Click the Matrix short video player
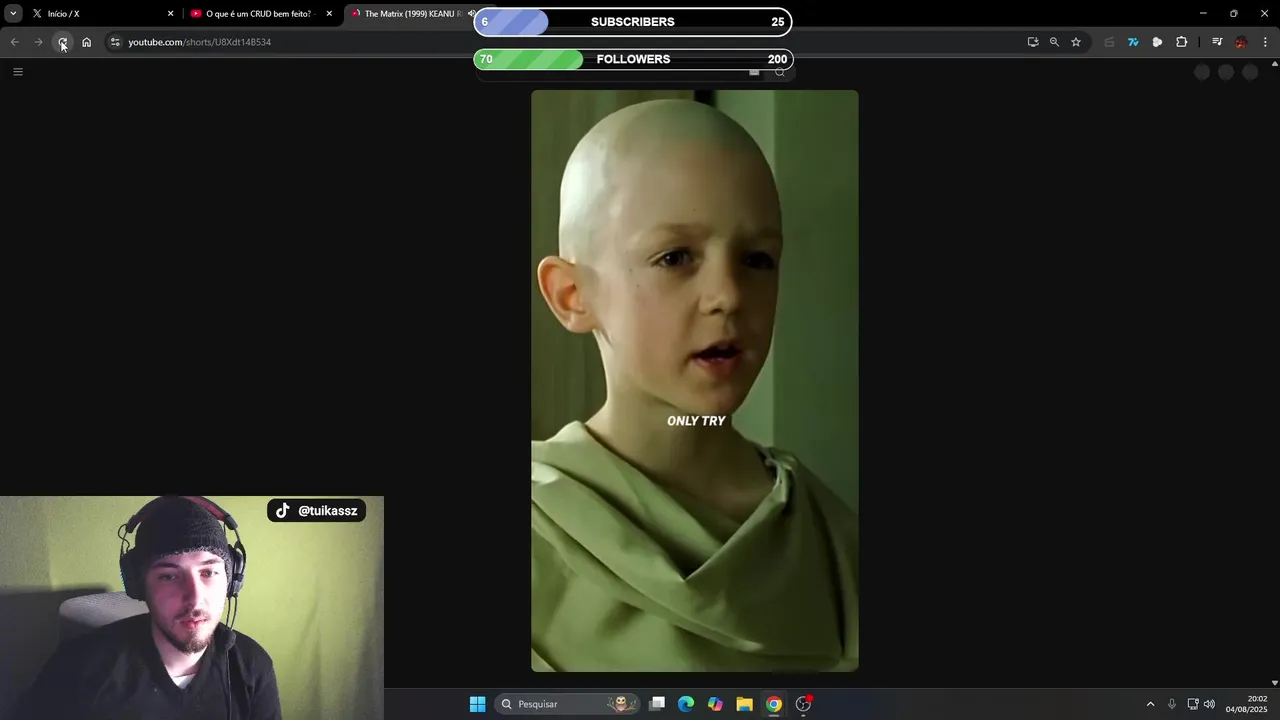This screenshot has width=1280, height=720. 694,381
